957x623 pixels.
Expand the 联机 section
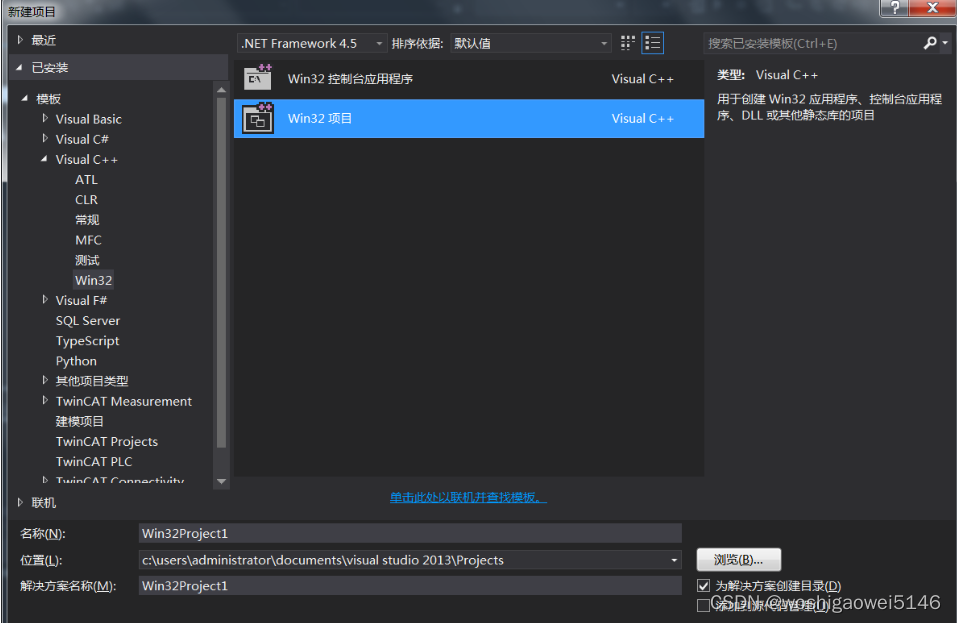click(20, 502)
